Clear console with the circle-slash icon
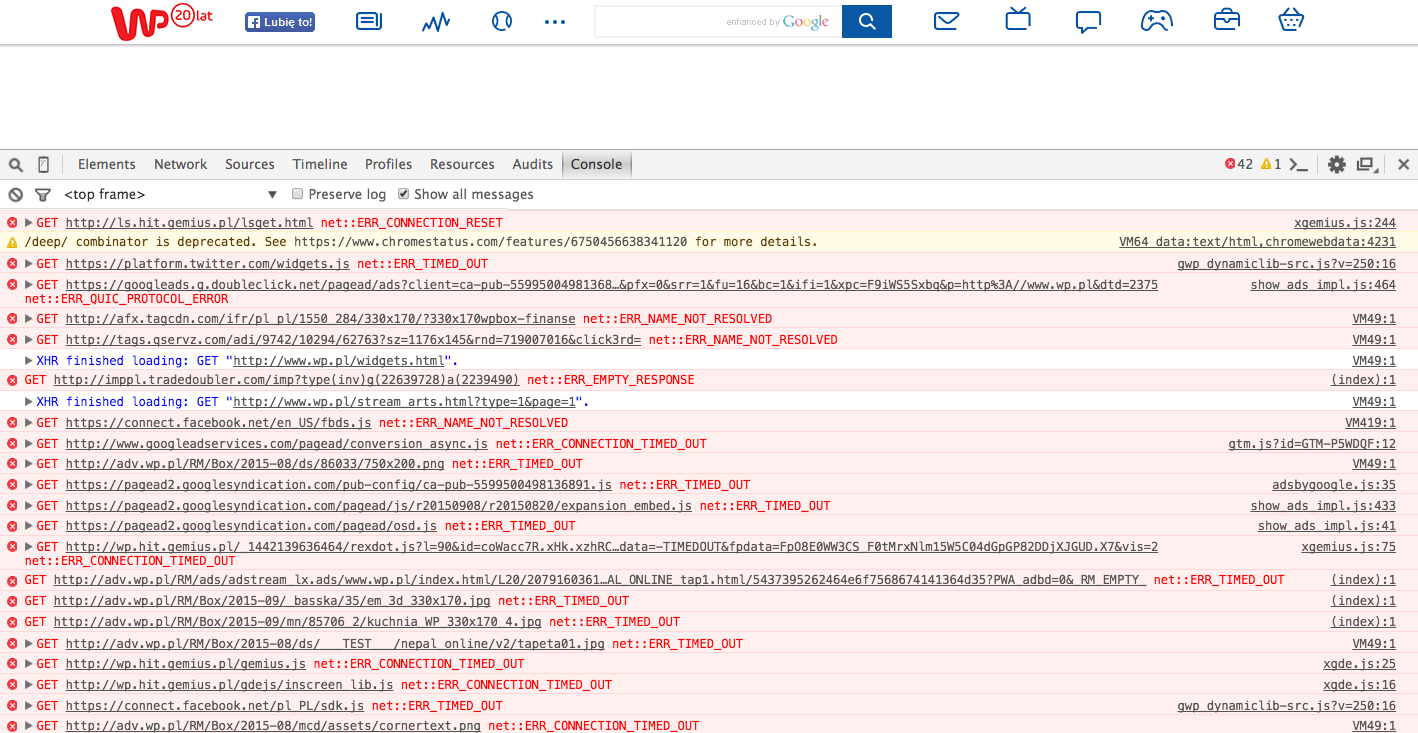 (16, 195)
